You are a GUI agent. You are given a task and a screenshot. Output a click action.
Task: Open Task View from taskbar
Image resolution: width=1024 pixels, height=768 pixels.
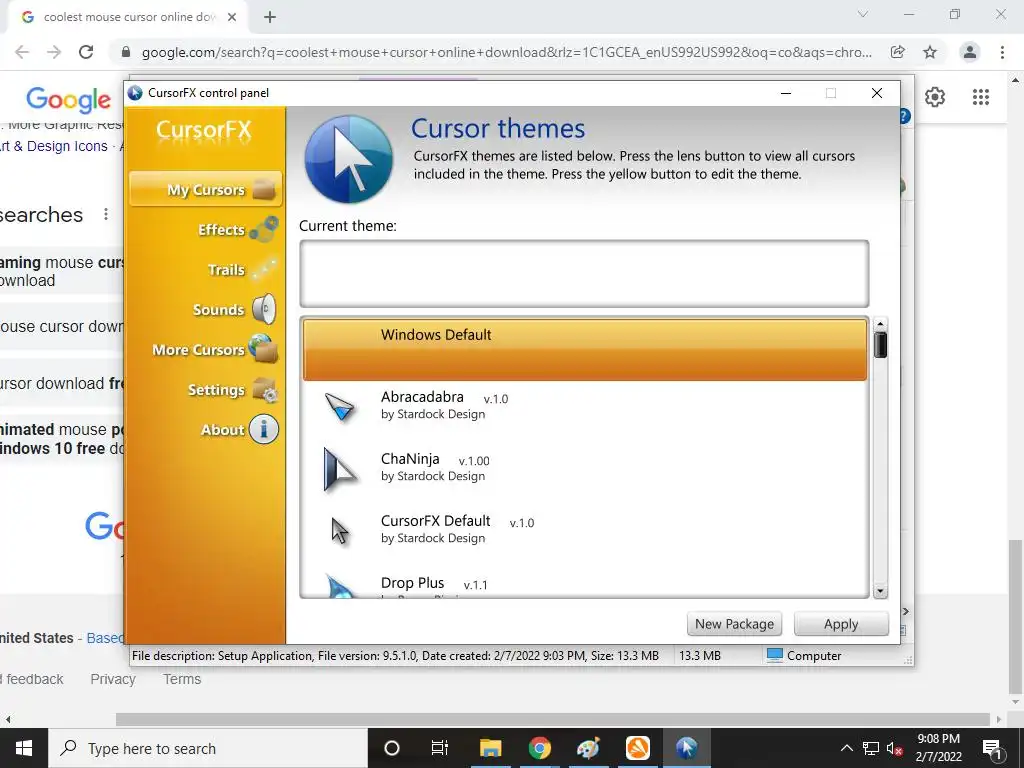440,748
